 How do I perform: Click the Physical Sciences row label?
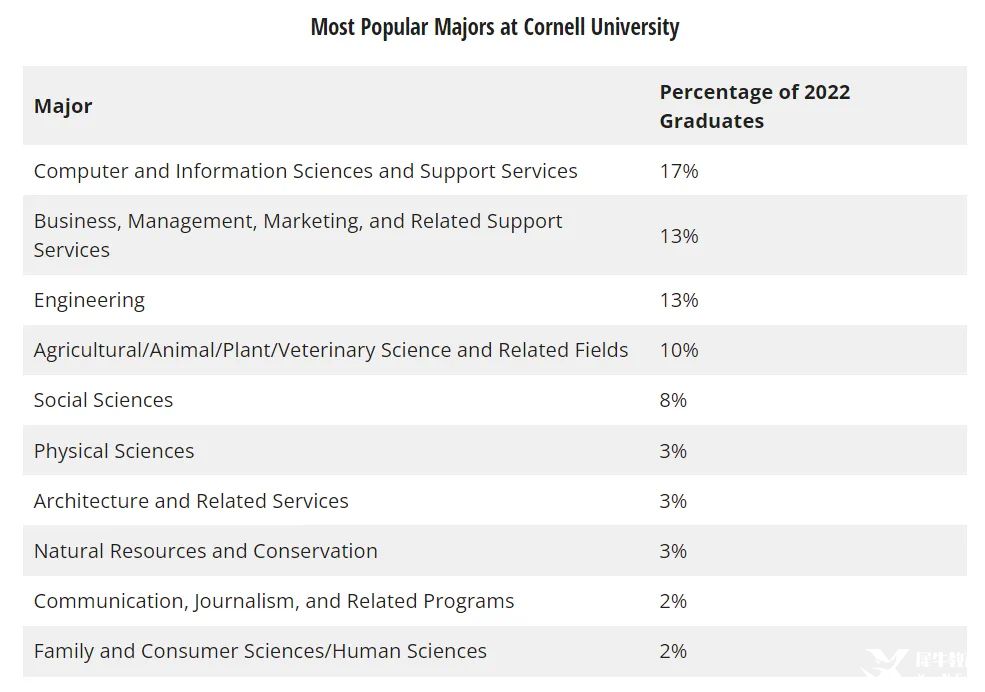[114, 451]
